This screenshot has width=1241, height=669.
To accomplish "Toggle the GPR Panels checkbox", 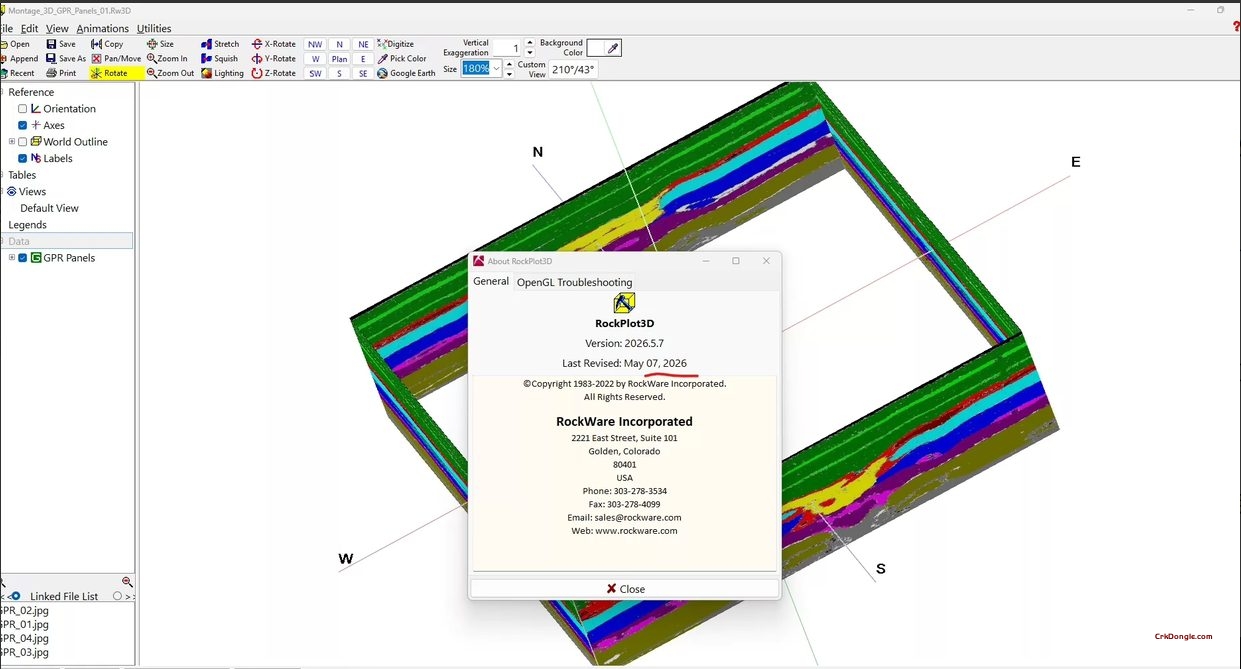I will (x=23, y=258).
